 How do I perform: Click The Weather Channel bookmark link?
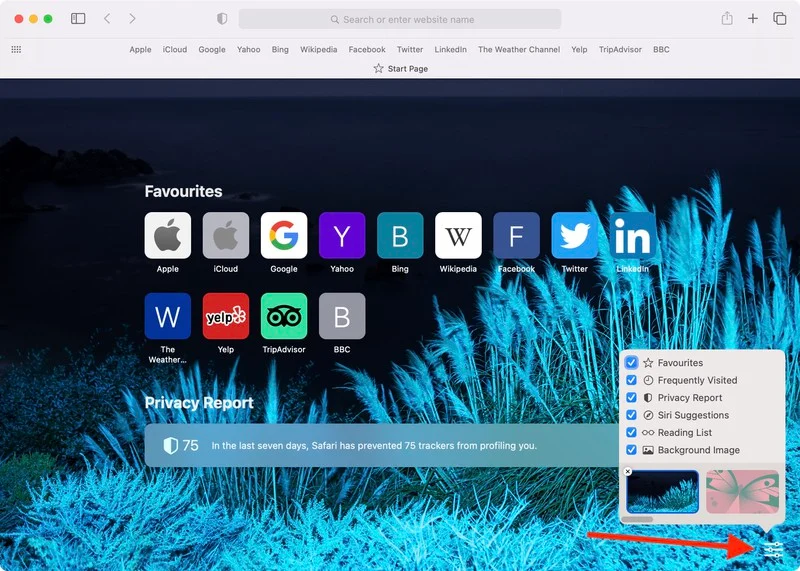518,49
